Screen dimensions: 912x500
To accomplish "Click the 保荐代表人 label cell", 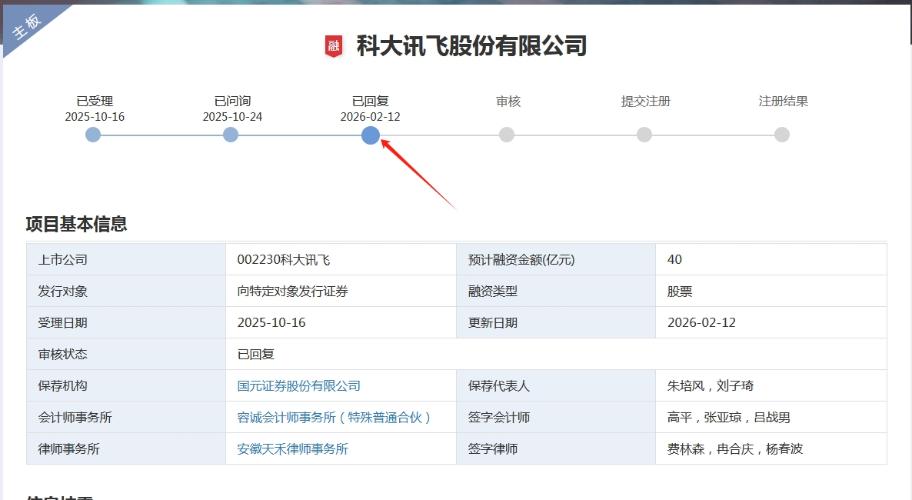I will pyautogui.click(x=556, y=386).
